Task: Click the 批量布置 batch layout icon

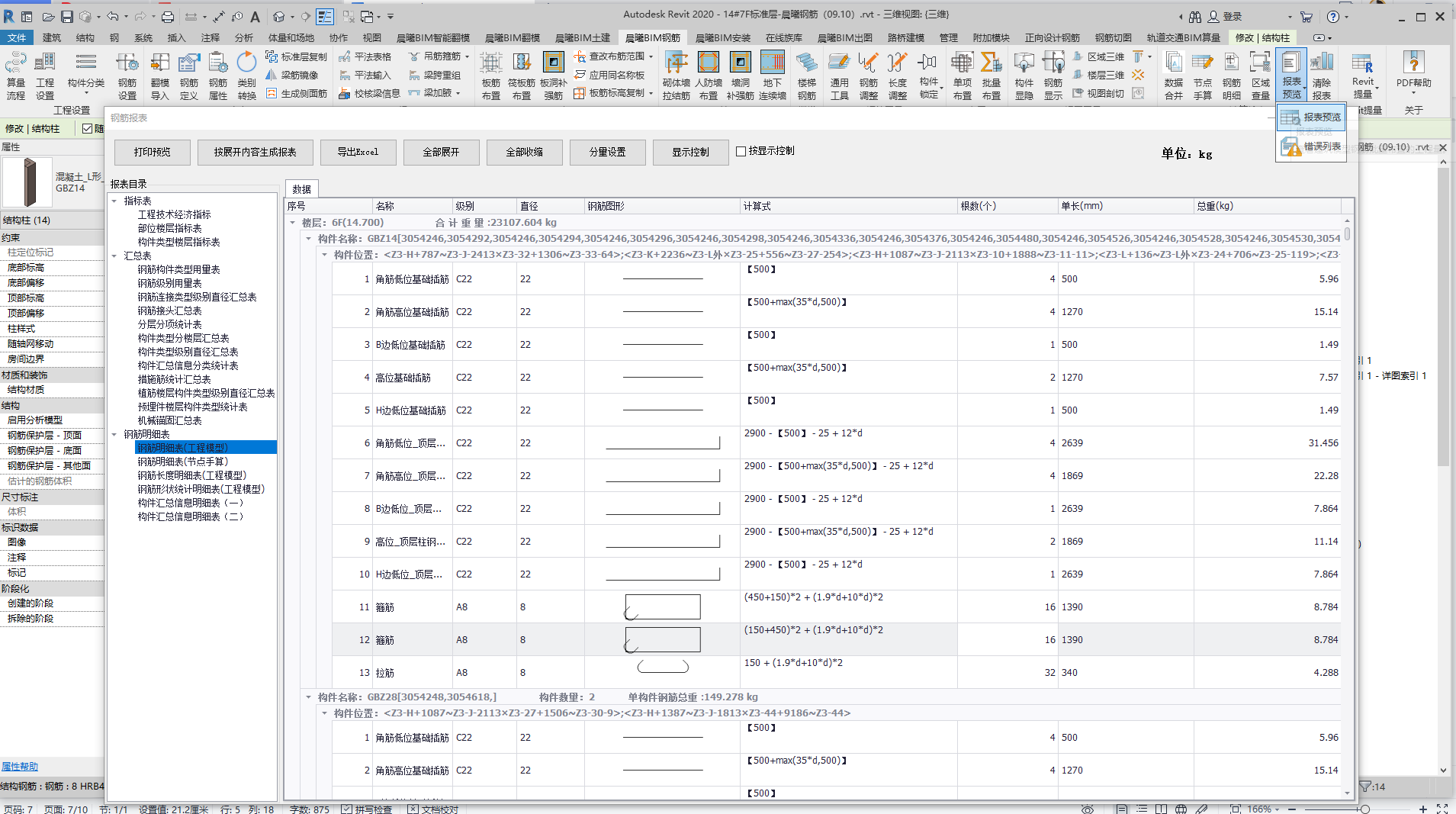Action: [x=992, y=76]
